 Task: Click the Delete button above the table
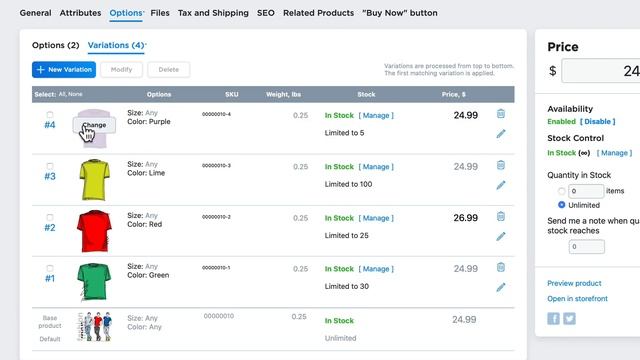click(x=169, y=69)
